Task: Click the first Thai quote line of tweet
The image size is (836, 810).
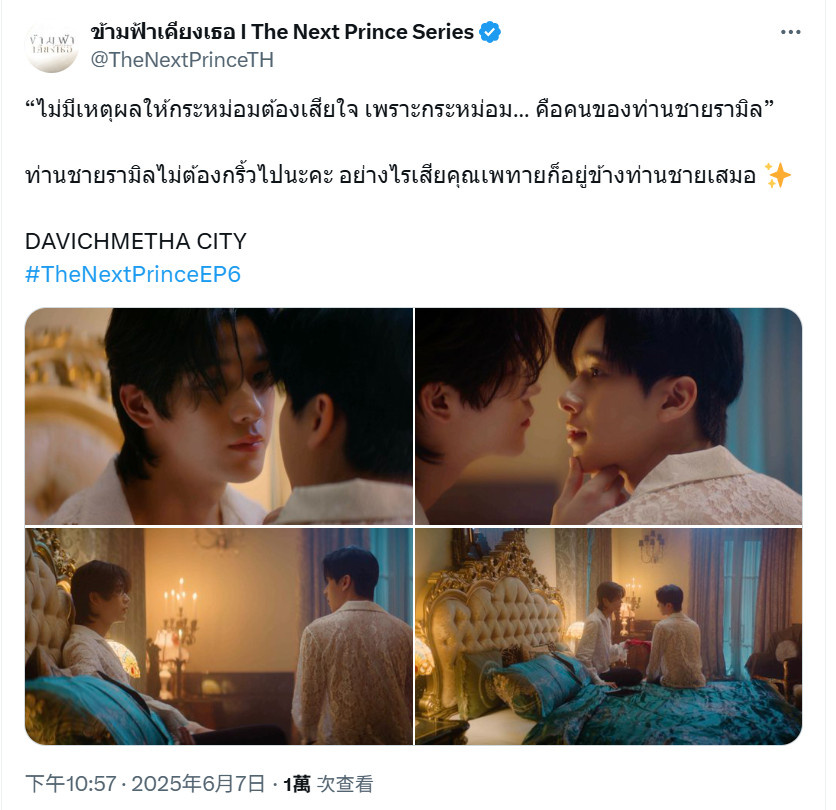Action: point(399,110)
